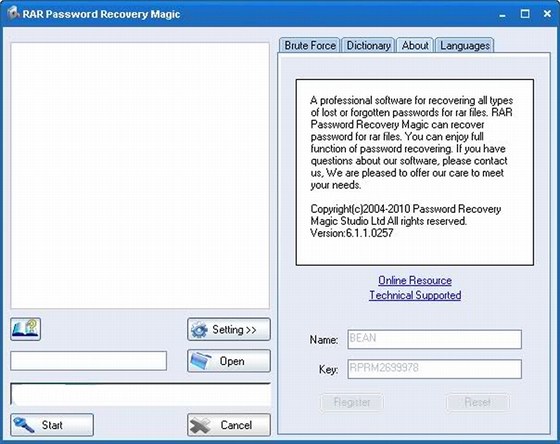Viewport: 560px width, 444px height.
Task: Start password recovery with Start button
Action: click(52, 425)
